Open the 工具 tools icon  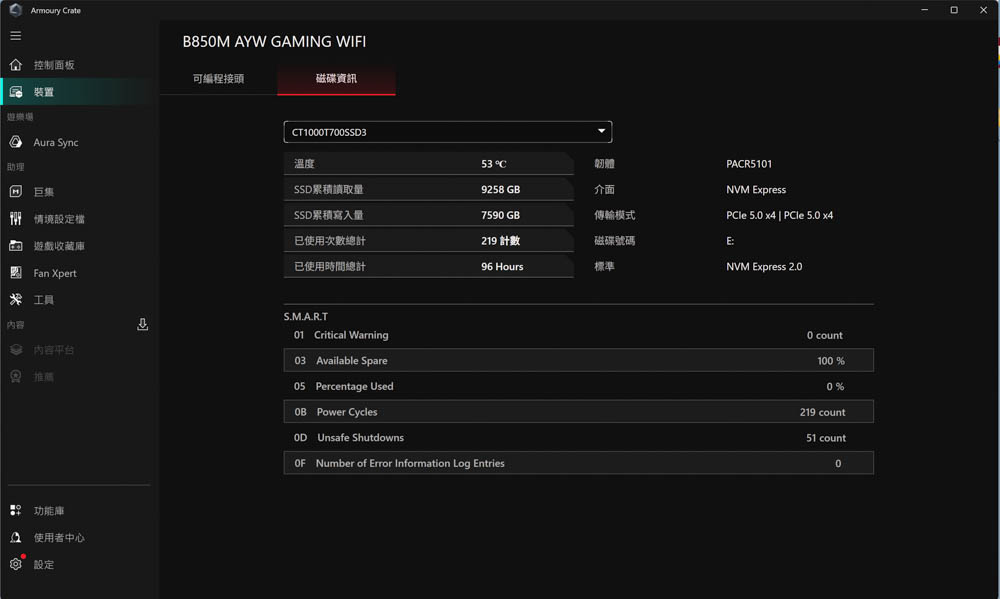pos(16,300)
